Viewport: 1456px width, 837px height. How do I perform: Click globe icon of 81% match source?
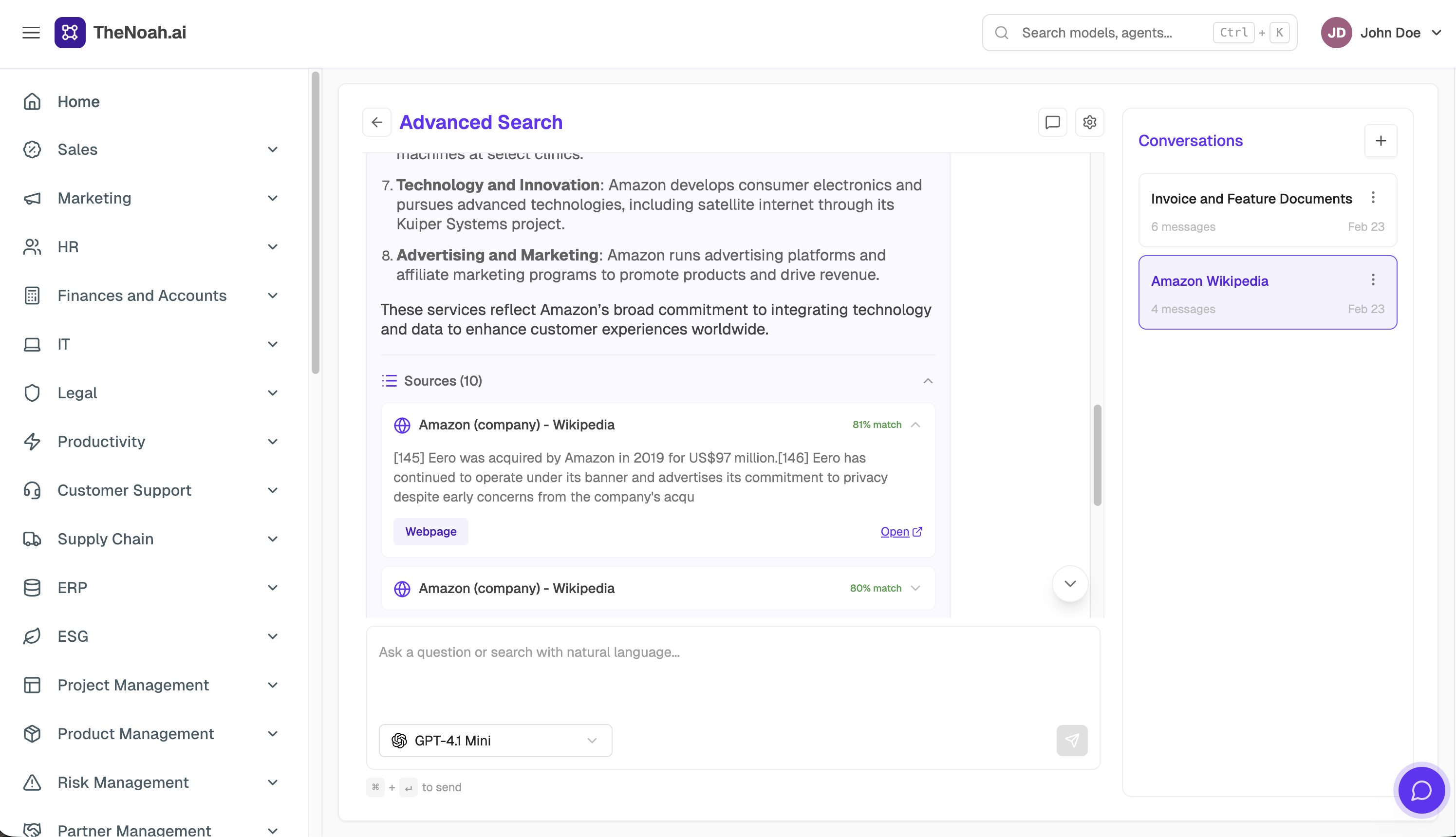402,426
